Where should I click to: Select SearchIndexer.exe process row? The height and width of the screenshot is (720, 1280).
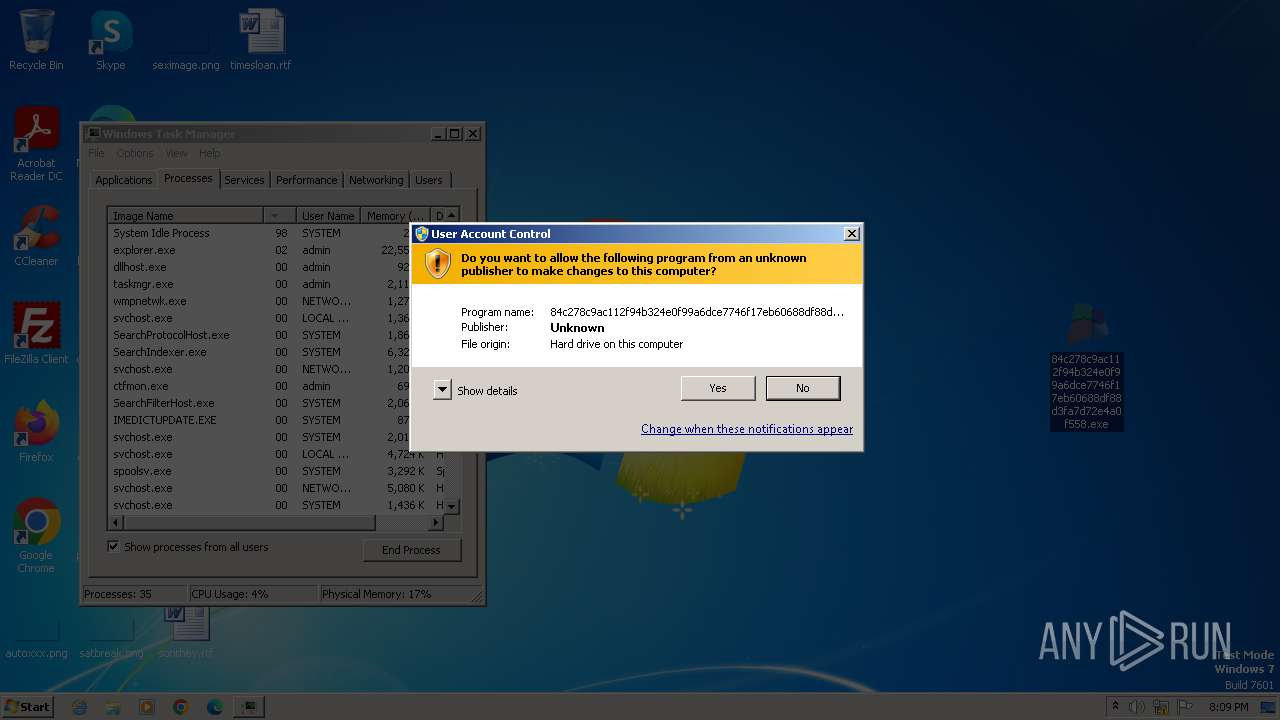pos(276,352)
